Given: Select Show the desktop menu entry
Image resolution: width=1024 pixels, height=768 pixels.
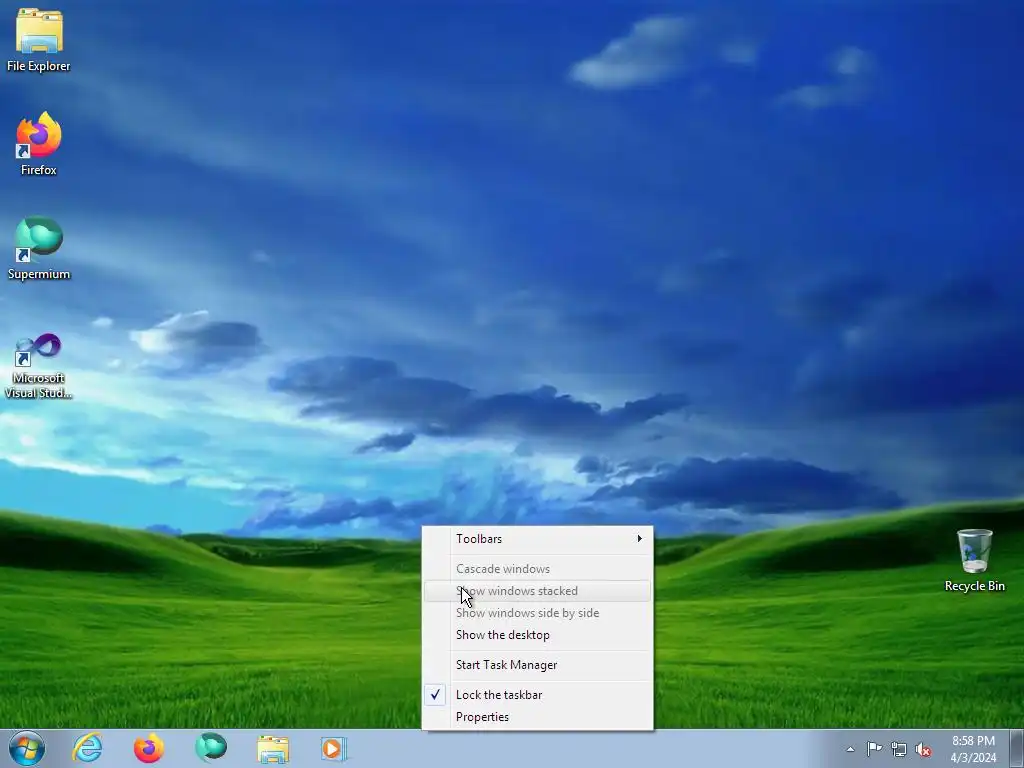Looking at the screenshot, I should pos(537,635).
